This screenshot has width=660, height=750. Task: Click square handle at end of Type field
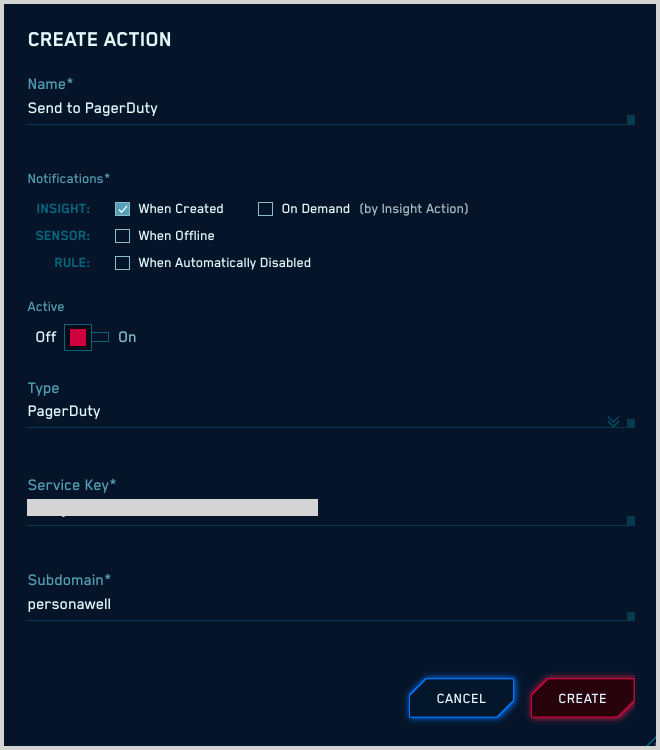pos(631,423)
